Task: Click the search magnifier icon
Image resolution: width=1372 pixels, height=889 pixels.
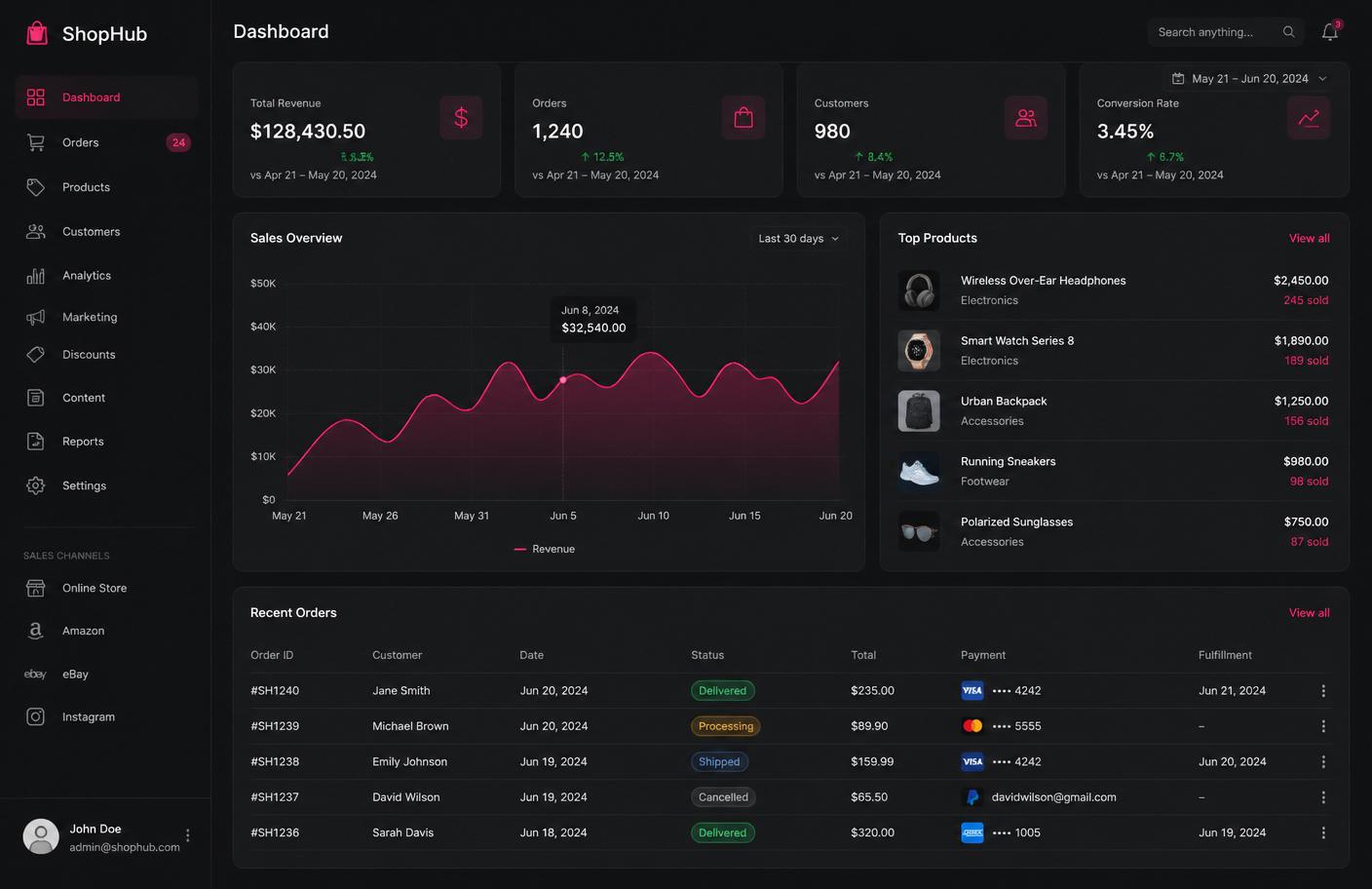Action: 1288,32
